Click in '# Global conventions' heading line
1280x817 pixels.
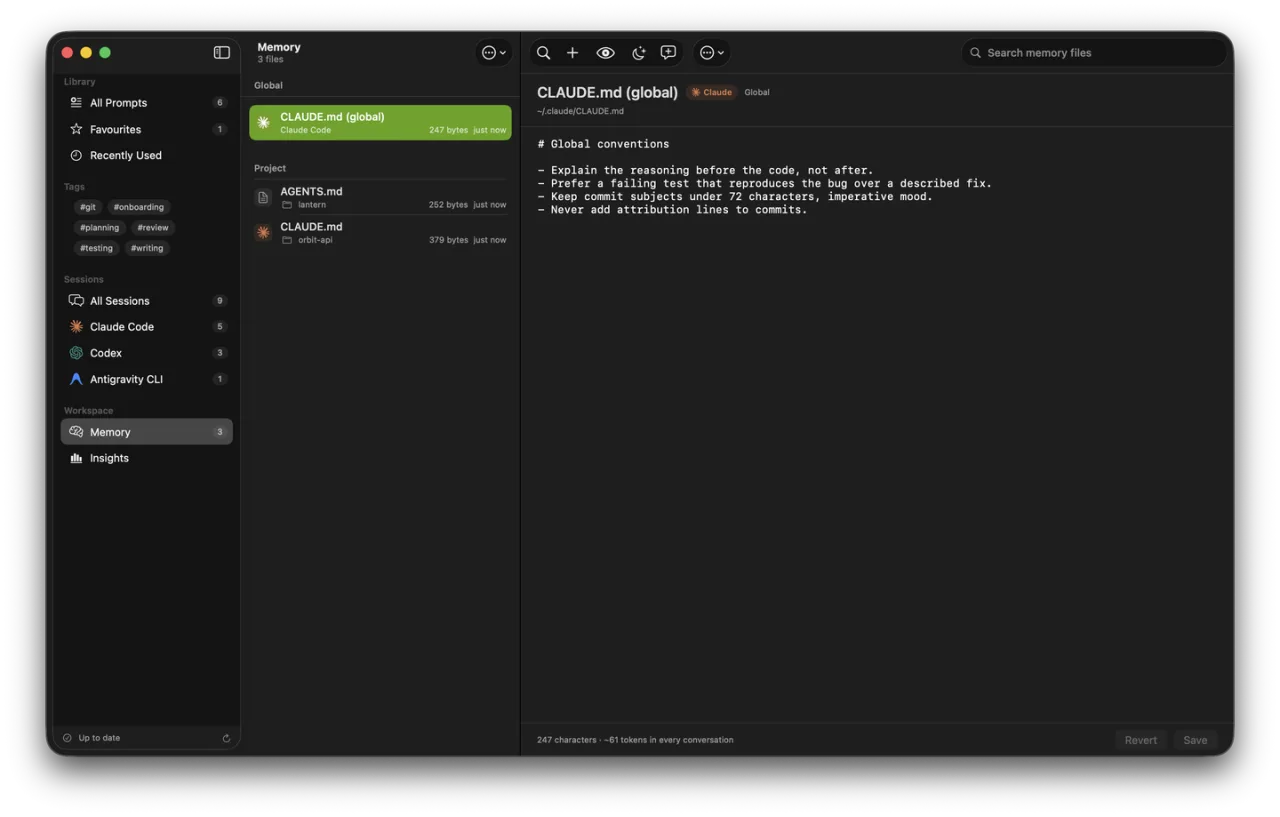coord(603,144)
